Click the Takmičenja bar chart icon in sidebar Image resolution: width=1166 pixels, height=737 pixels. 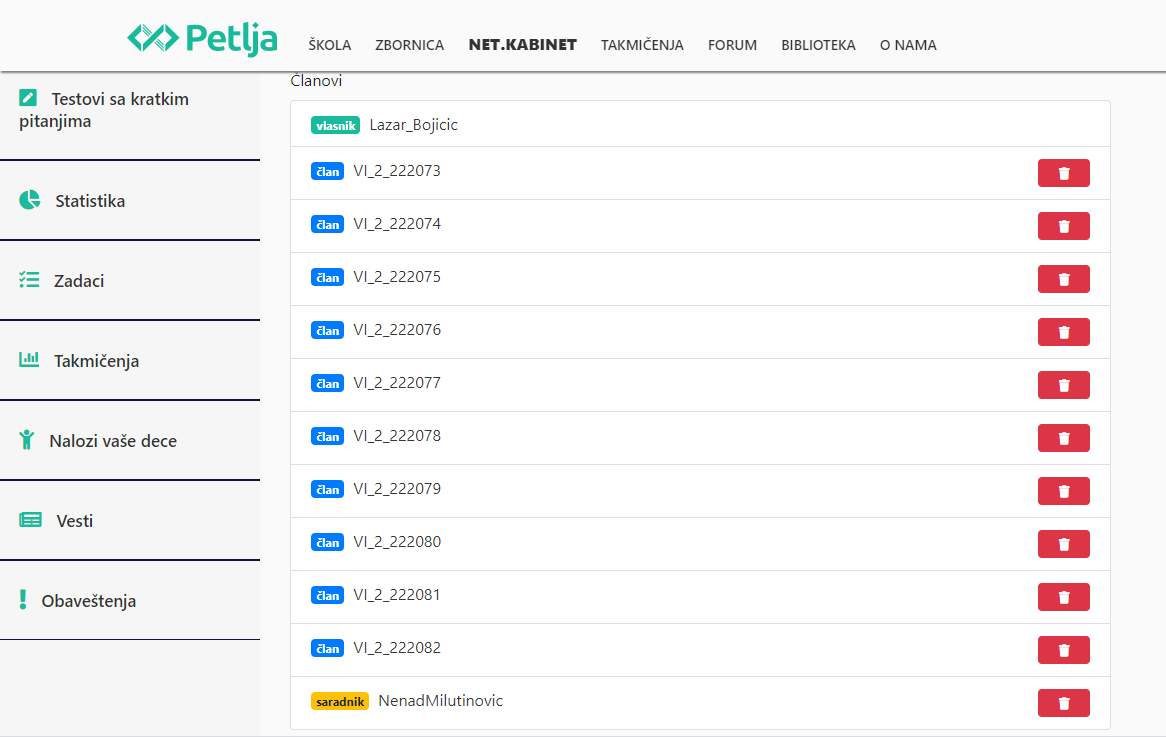29,360
